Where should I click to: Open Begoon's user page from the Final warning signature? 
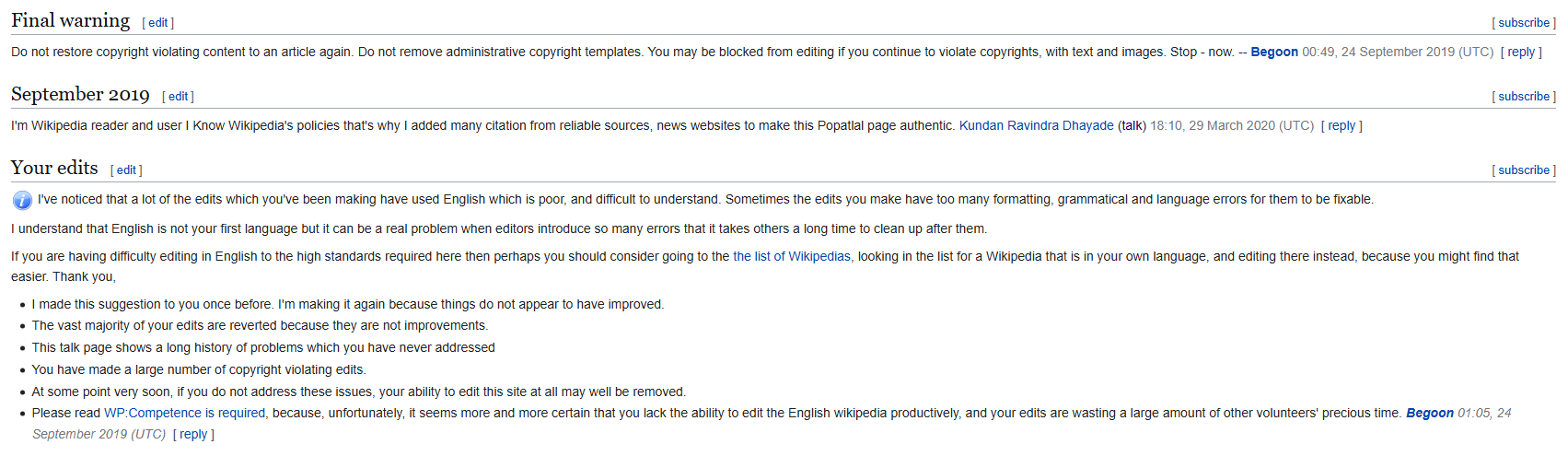click(x=1274, y=53)
